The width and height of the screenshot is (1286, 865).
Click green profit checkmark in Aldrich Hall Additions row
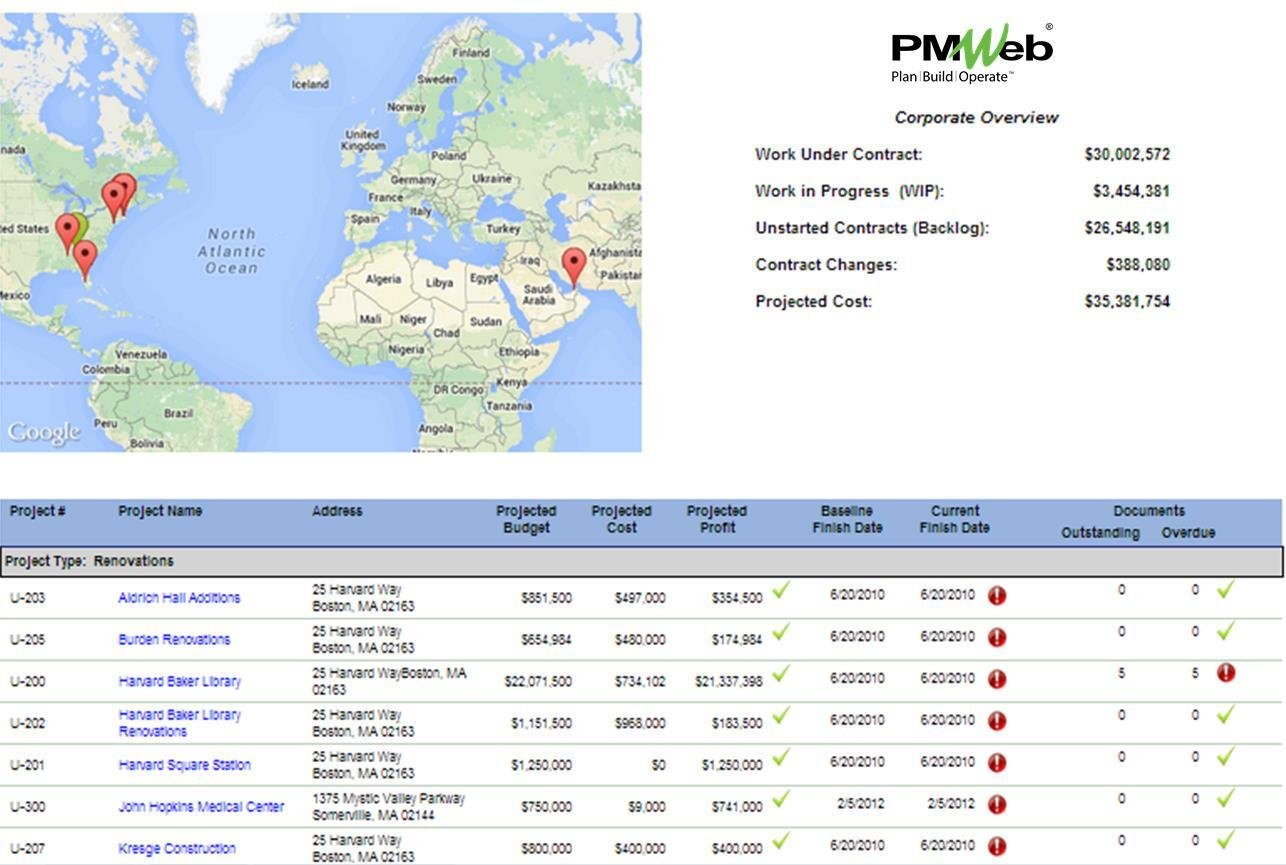click(x=781, y=591)
